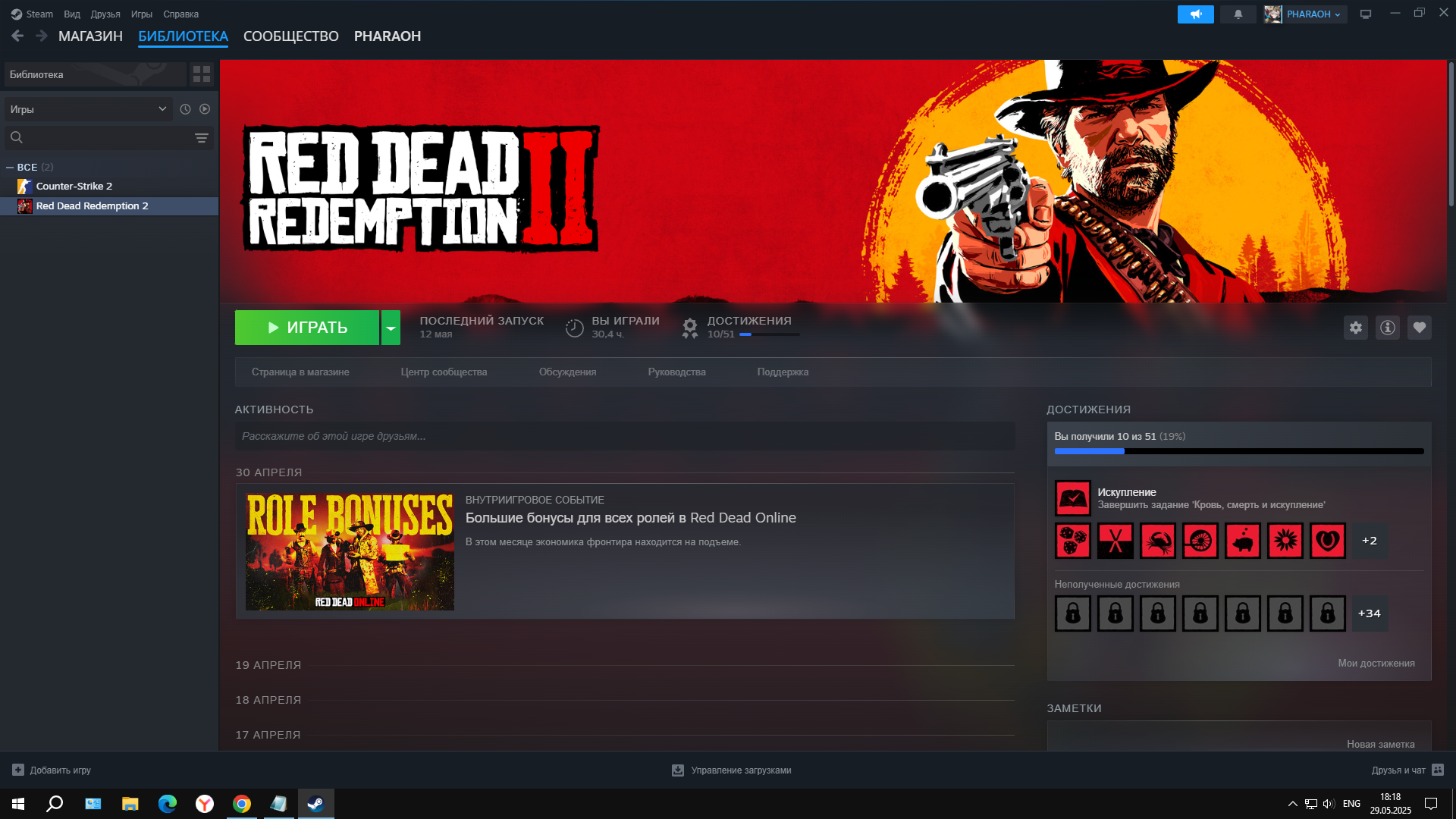This screenshot has height=819, width=1456.
Task: Open Руководства link
Action: point(676,372)
